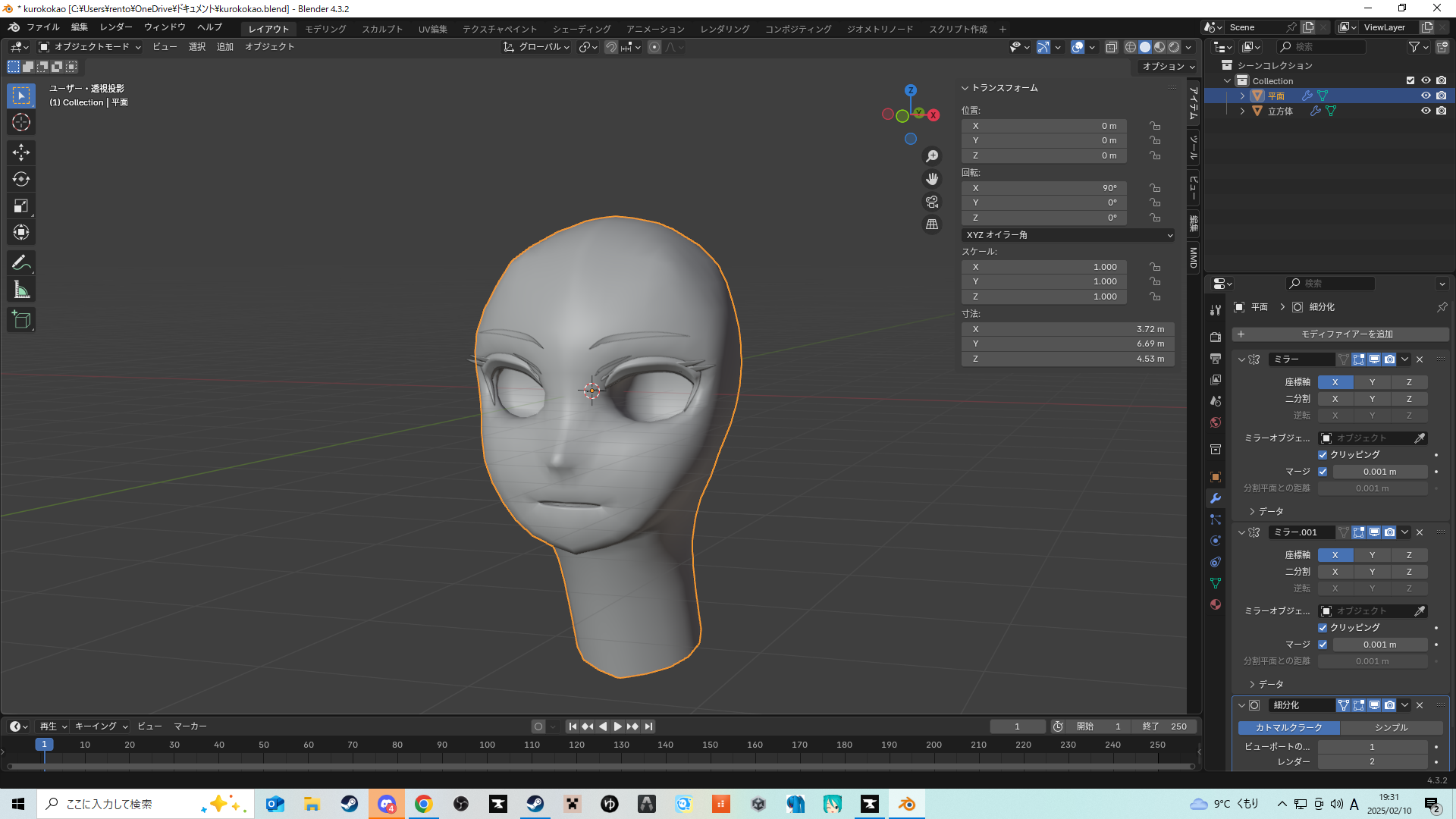The height and width of the screenshot is (819, 1456).
Task: Uncheck Clipping in first Mirror modifier
Action: (x=1323, y=455)
